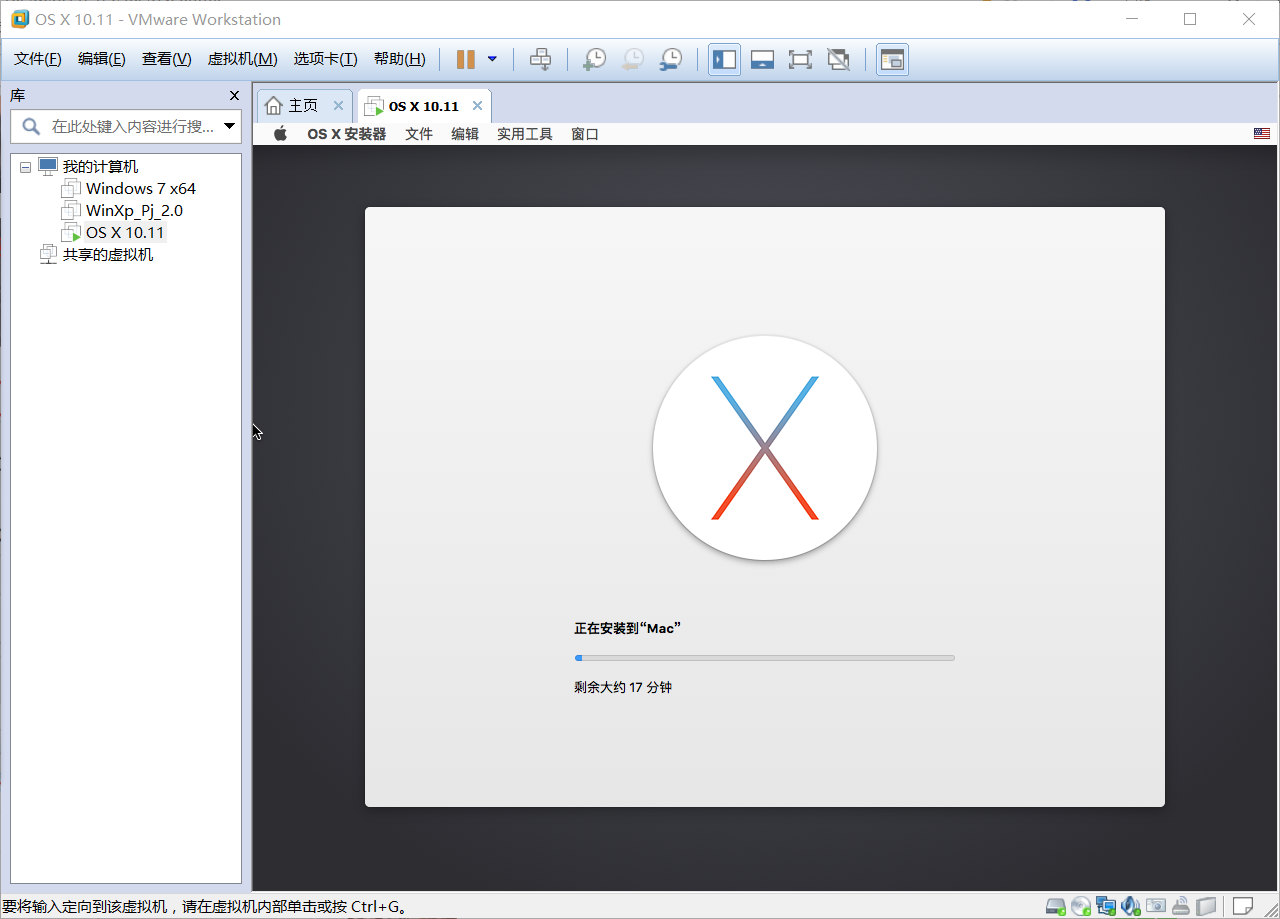Revert to the previous snapshot
The image size is (1280, 919).
(632, 59)
